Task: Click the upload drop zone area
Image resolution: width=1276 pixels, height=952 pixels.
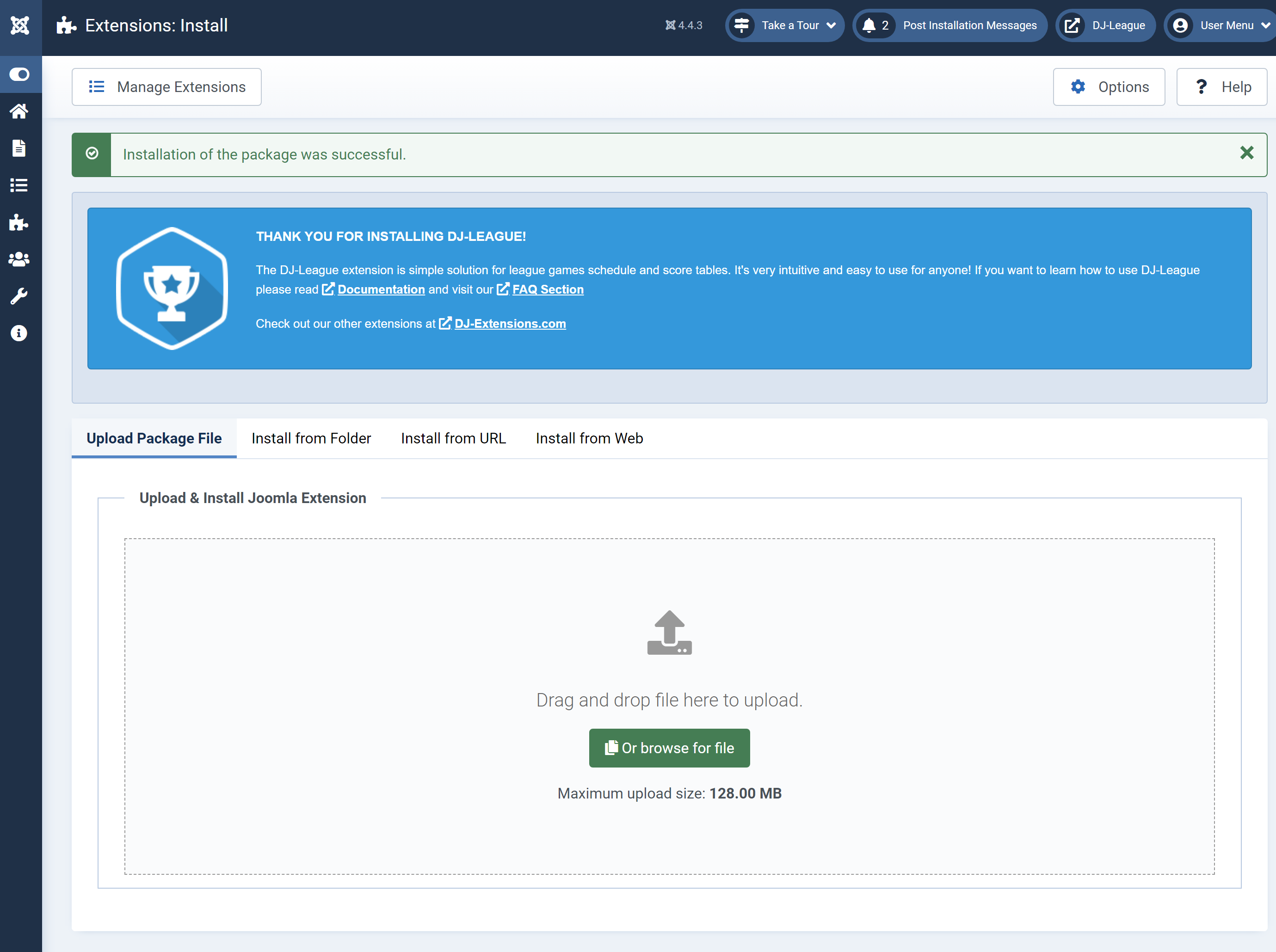Action: (x=669, y=706)
